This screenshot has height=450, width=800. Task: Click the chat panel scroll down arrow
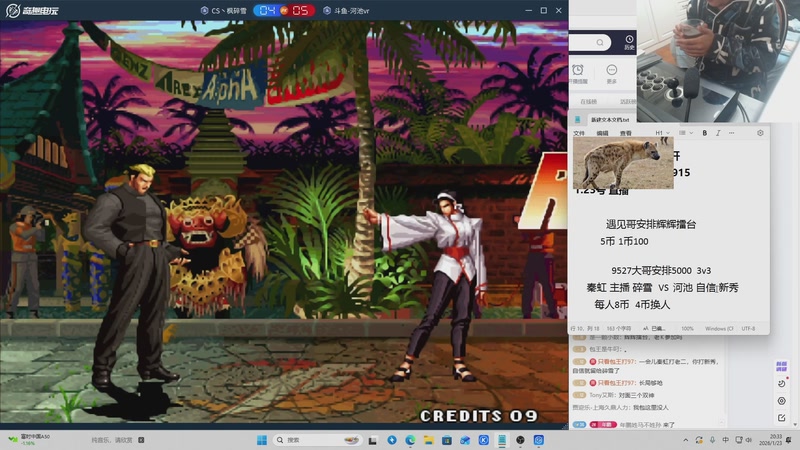(795, 424)
